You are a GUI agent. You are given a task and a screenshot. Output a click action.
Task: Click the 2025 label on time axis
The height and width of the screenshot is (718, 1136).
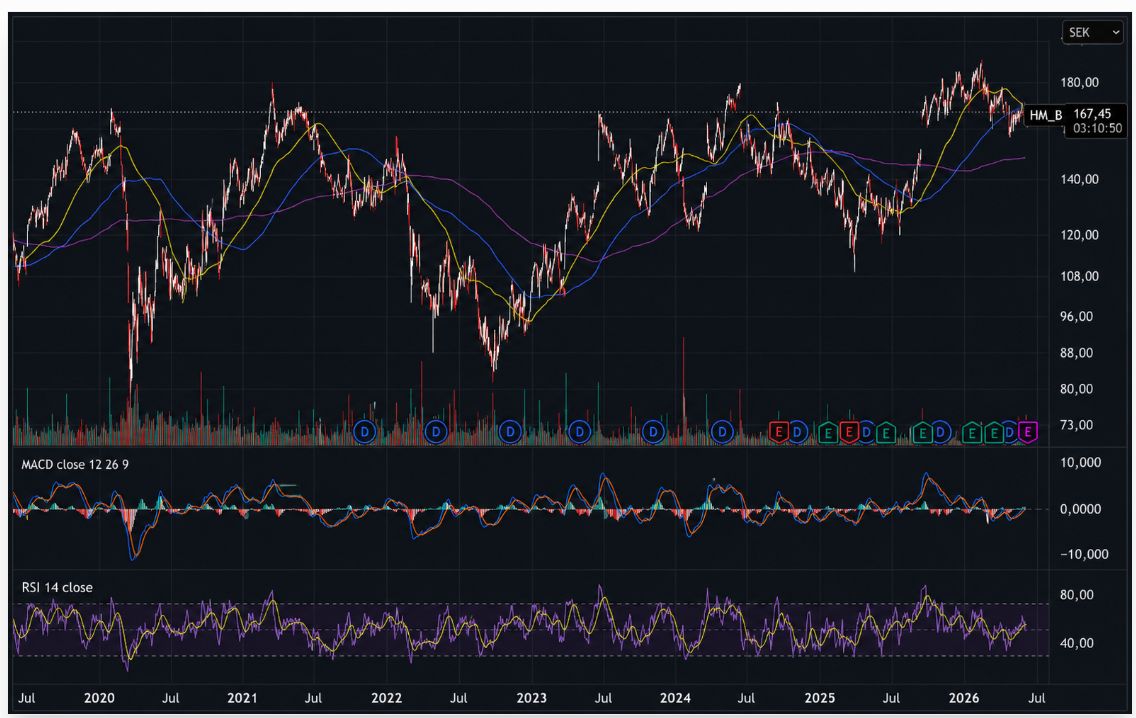tap(819, 698)
